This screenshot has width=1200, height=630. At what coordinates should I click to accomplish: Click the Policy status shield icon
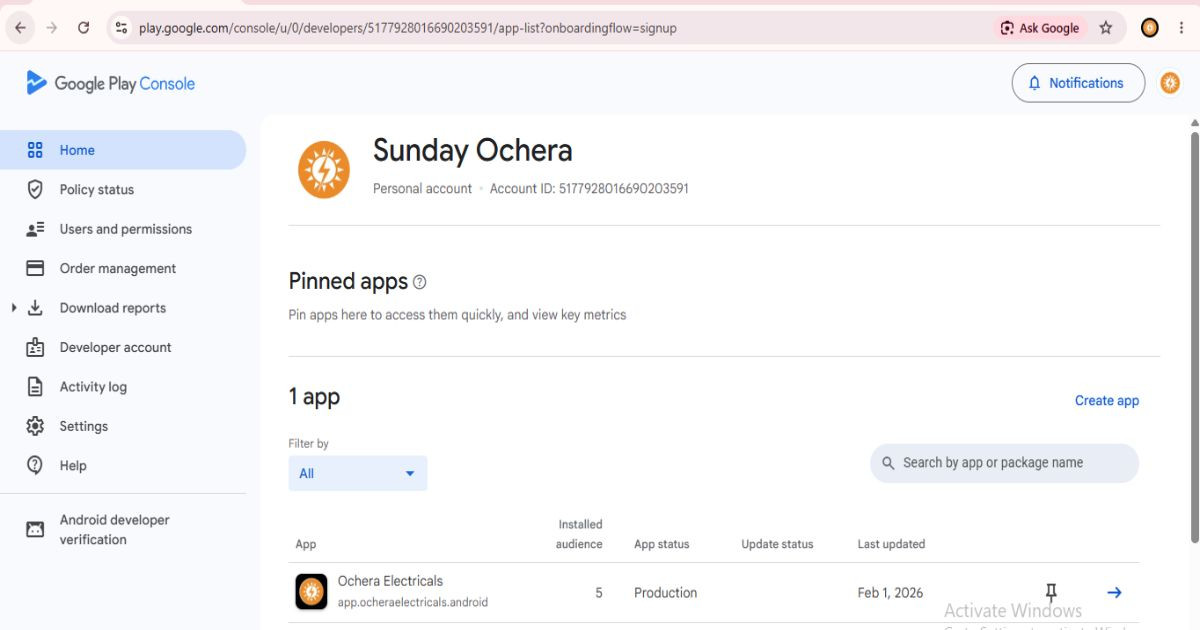[35, 189]
